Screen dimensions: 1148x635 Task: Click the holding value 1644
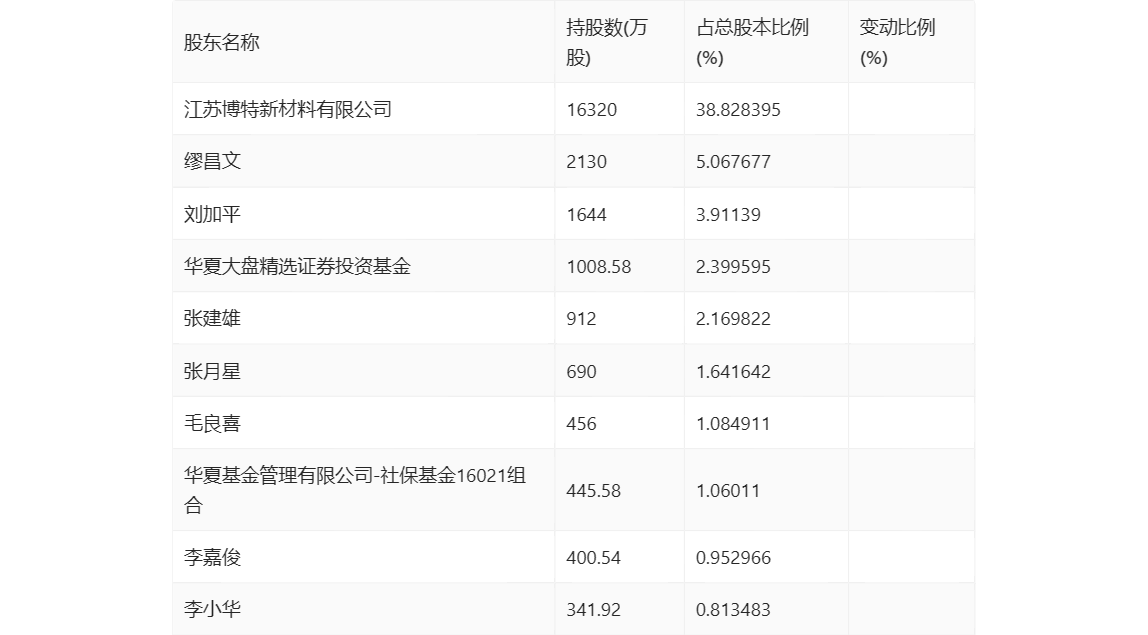[586, 215]
